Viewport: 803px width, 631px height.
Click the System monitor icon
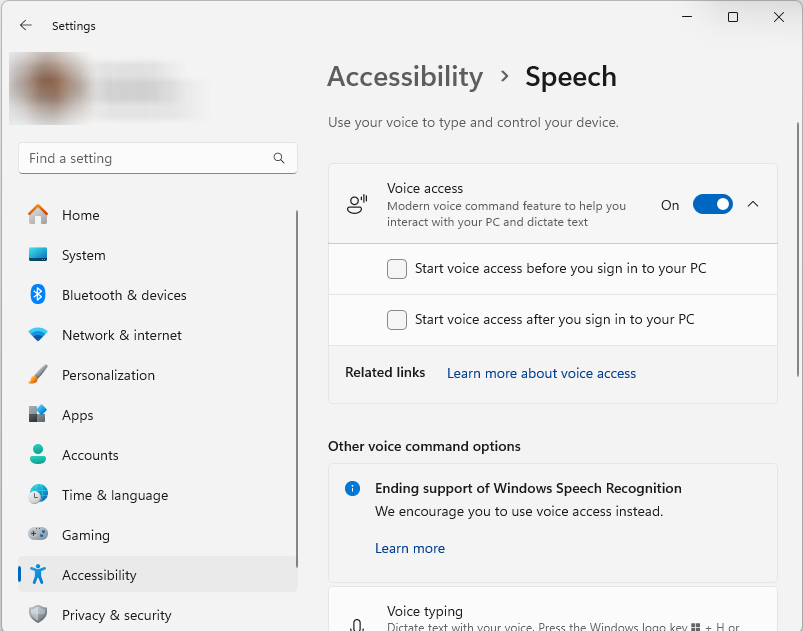(38, 254)
